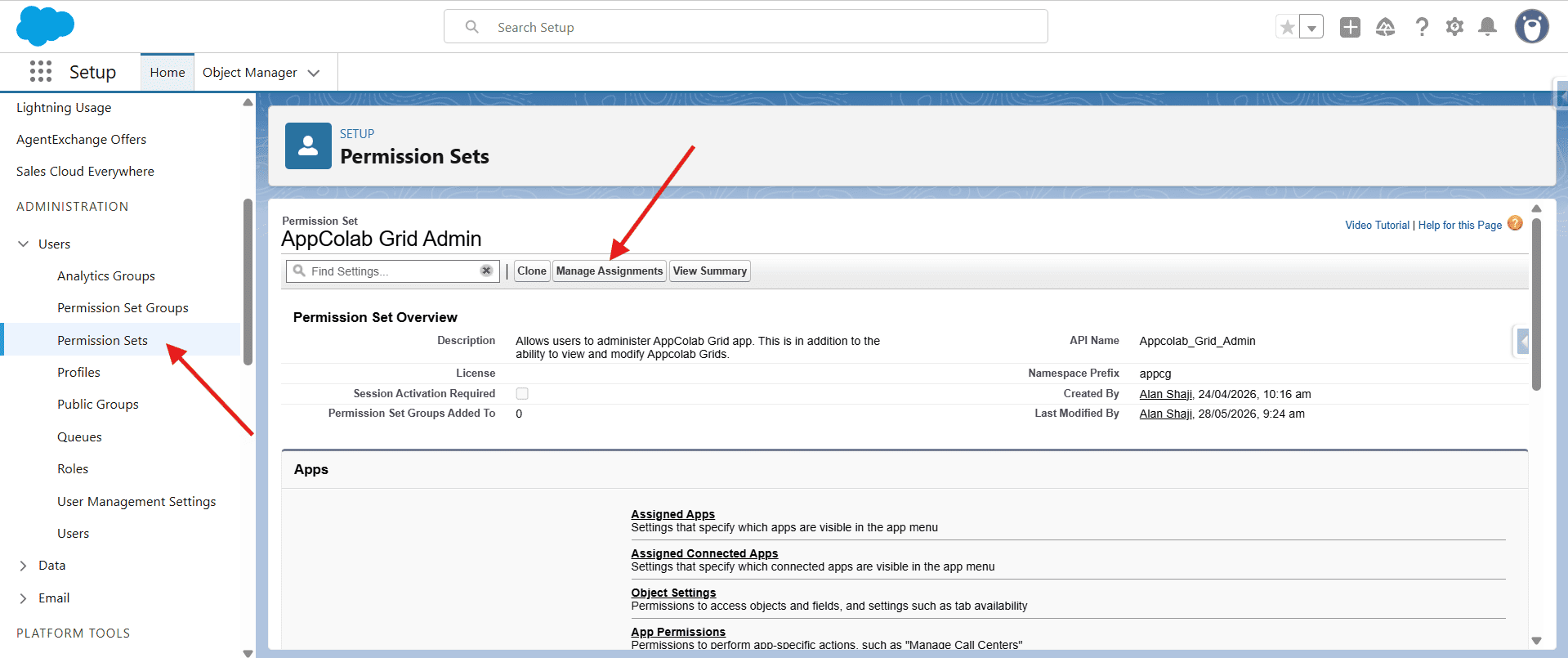Open the App Permissions link

[678, 632]
